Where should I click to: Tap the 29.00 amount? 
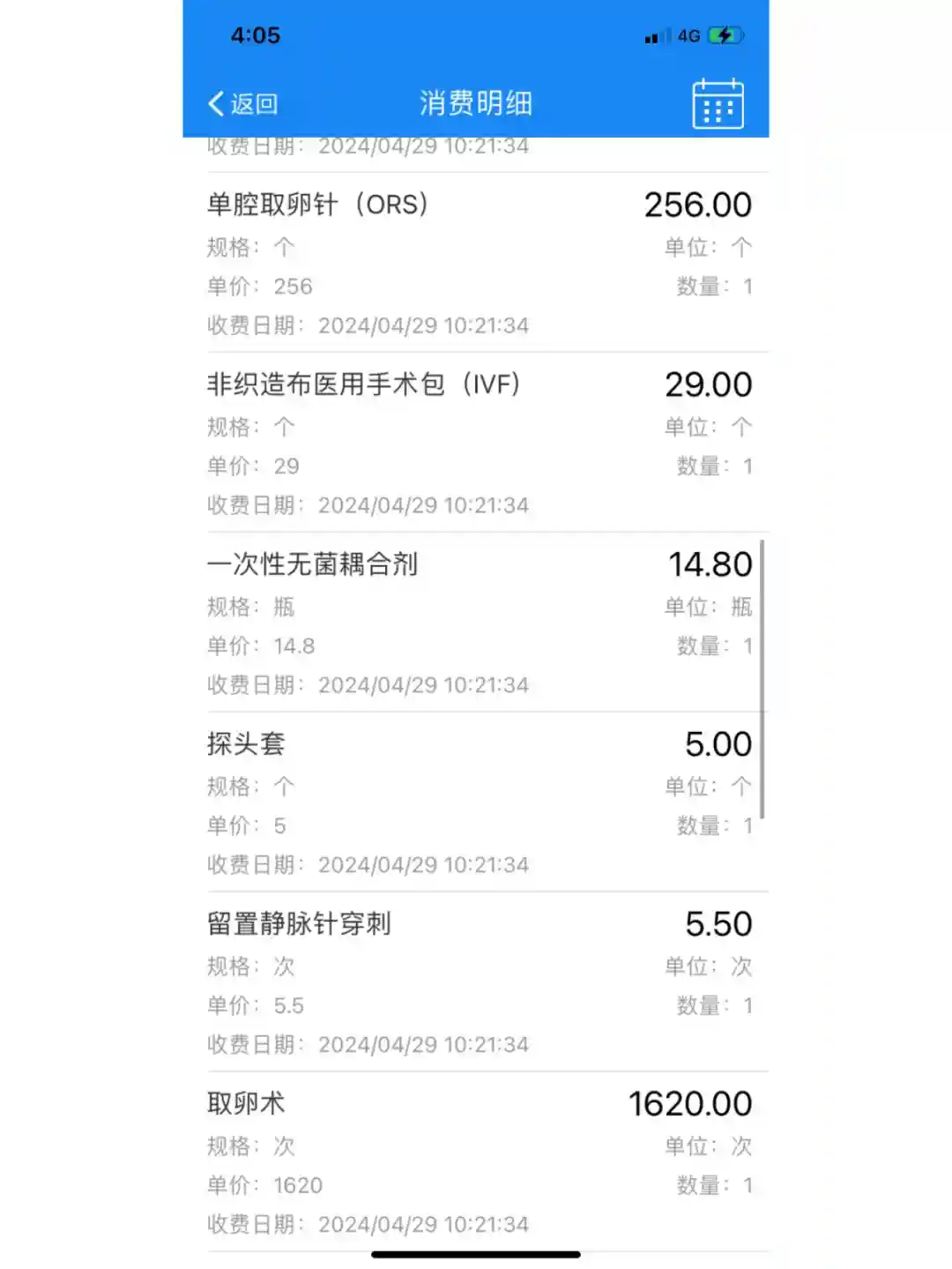pyautogui.click(x=708, y=385)
